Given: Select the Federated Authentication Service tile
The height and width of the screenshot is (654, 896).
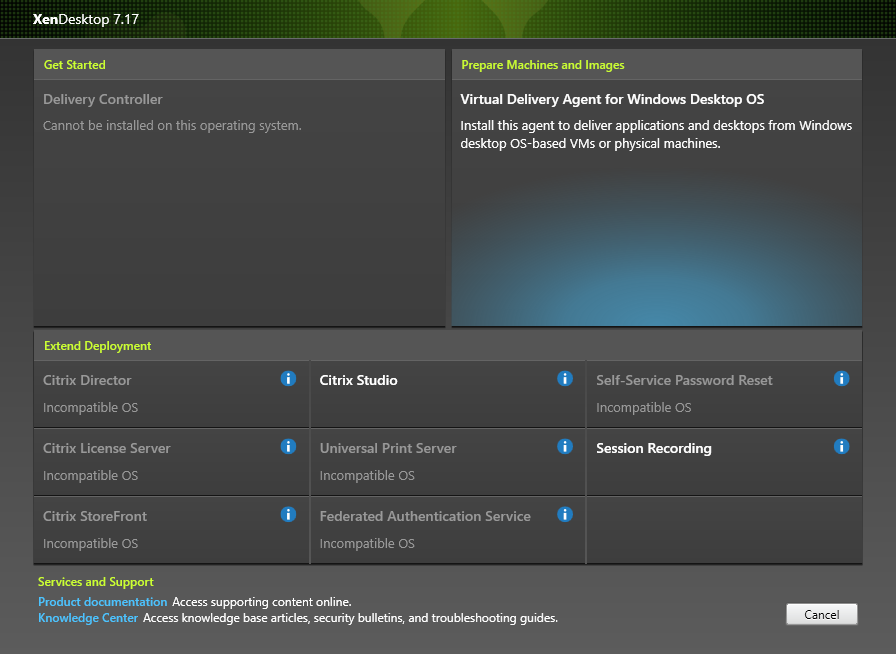Looking at the screenshot, I should [x=448, y=530].
